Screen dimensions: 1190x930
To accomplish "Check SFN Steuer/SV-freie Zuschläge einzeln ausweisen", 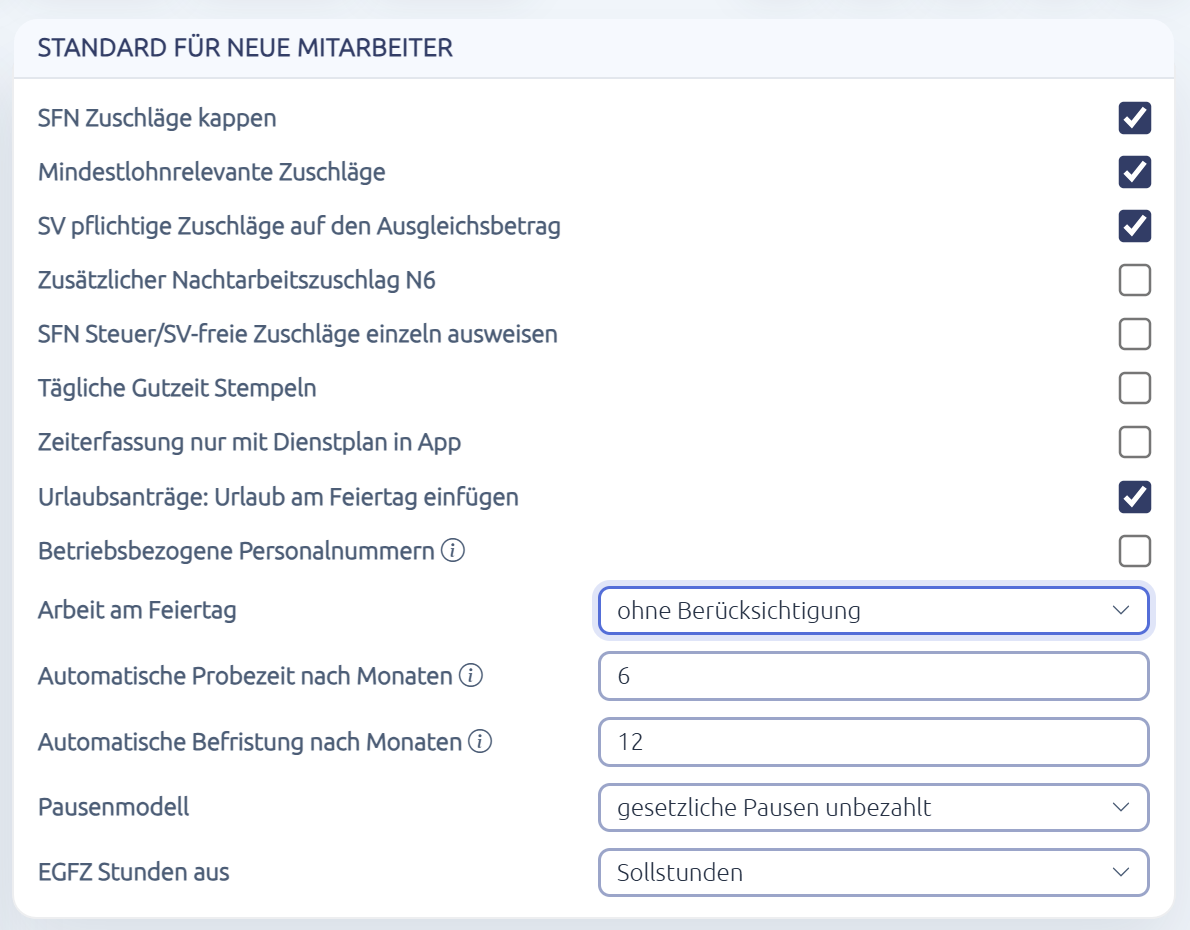I will pyautogui.click(x=1135, y=334).
